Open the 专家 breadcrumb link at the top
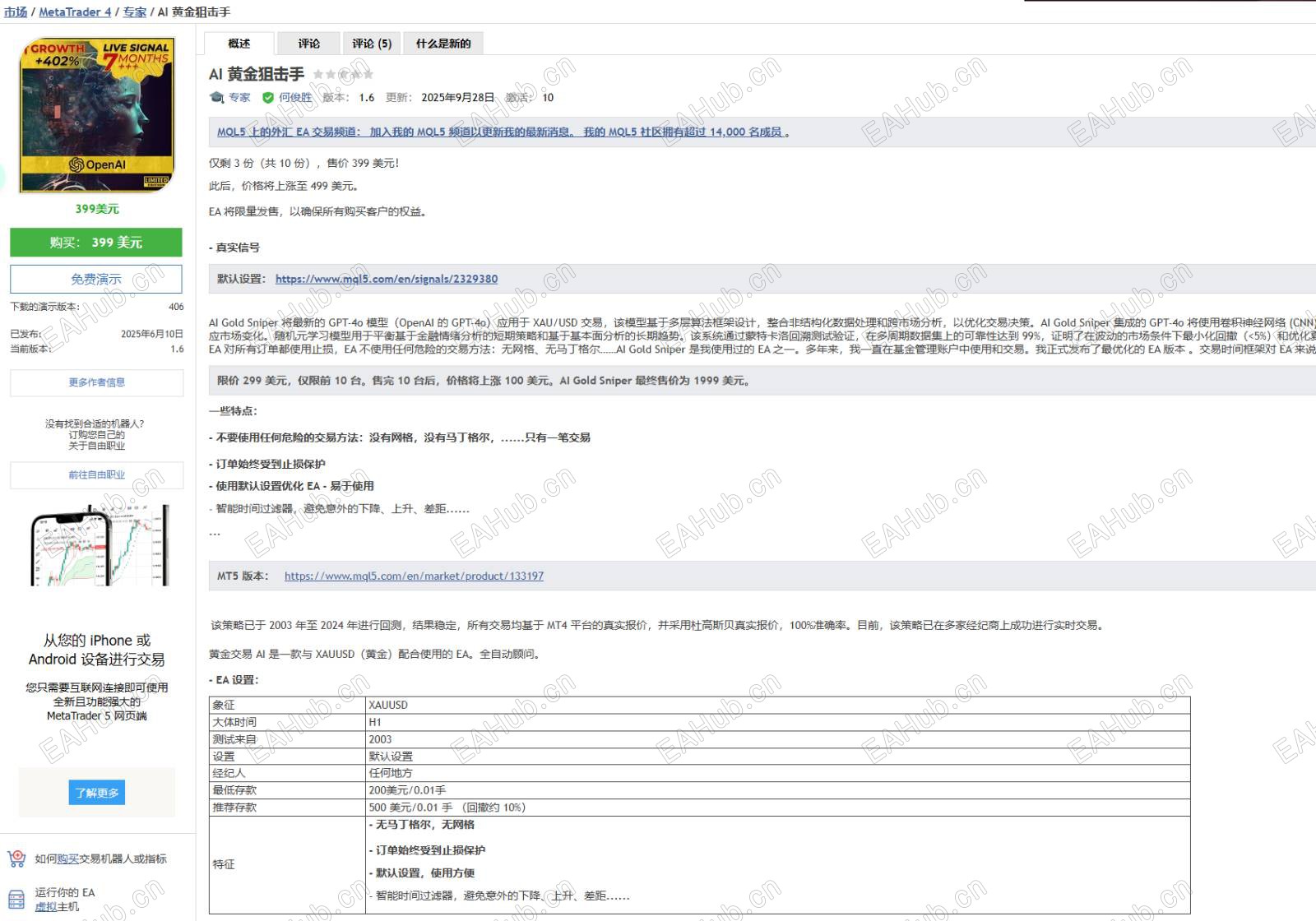The width and height of the screenshot is (1316, 921). tap(135, 12)
